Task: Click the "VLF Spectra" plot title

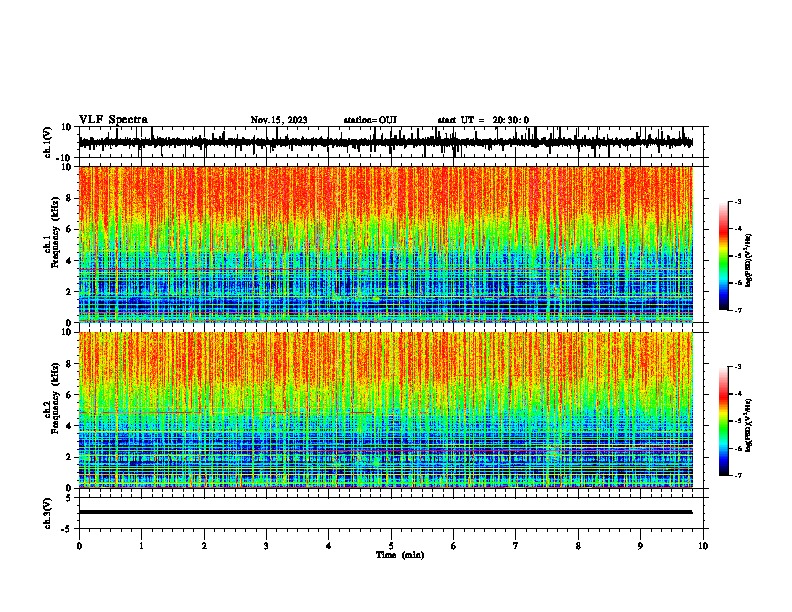Action: tap(114, 120)
